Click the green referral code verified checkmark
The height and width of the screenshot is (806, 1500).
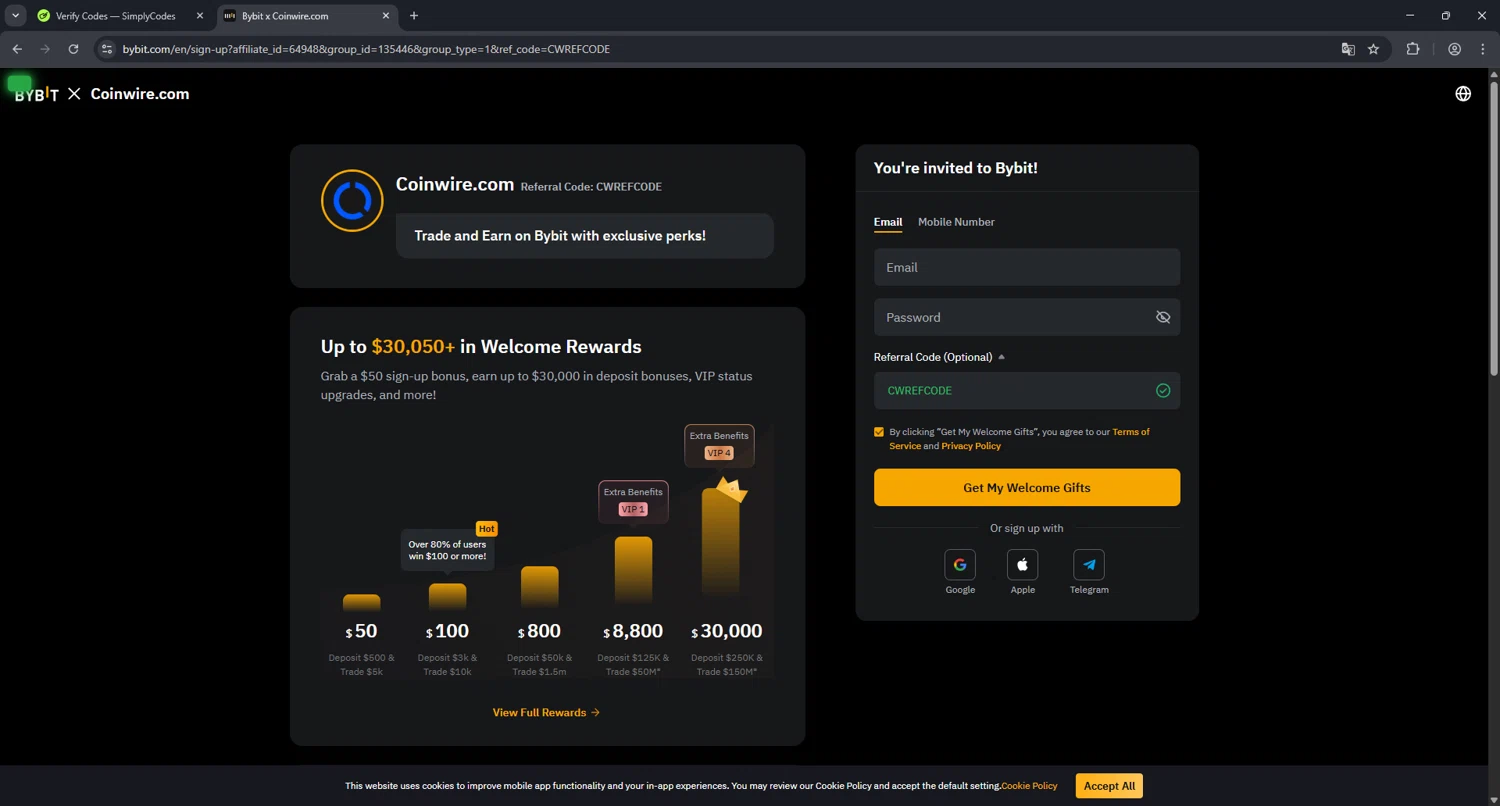pyautogui.click(x=1163, y=391)
